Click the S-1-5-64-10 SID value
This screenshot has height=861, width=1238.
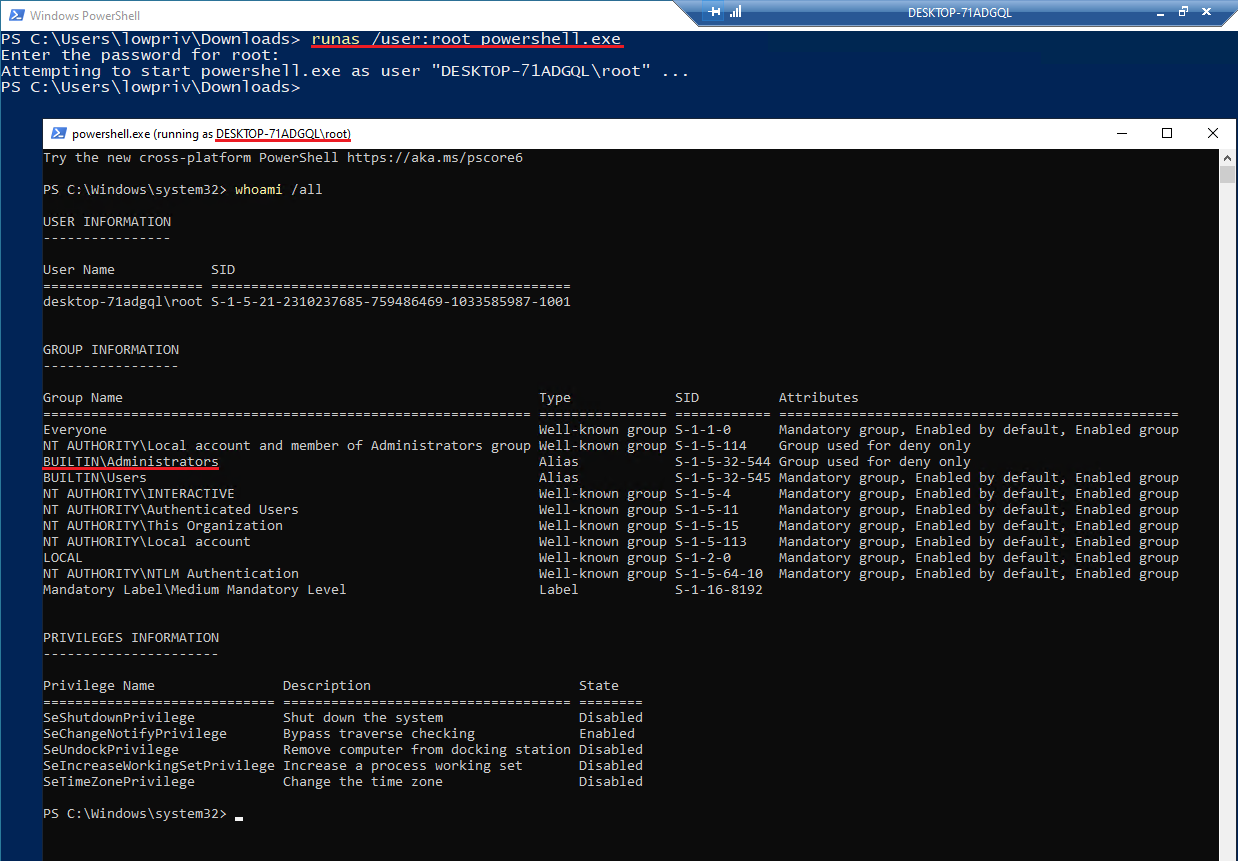(x=719, y=574)
